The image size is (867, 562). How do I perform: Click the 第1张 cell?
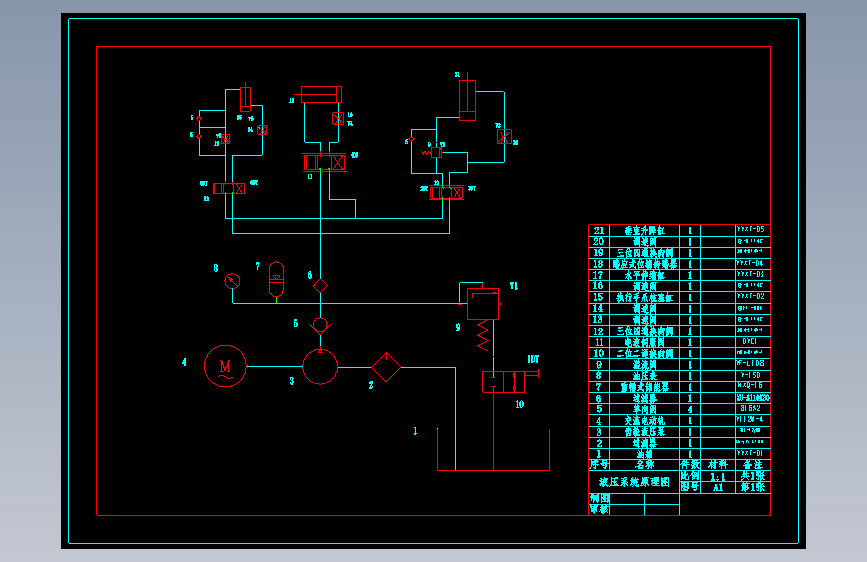click(x=753, y=487)
